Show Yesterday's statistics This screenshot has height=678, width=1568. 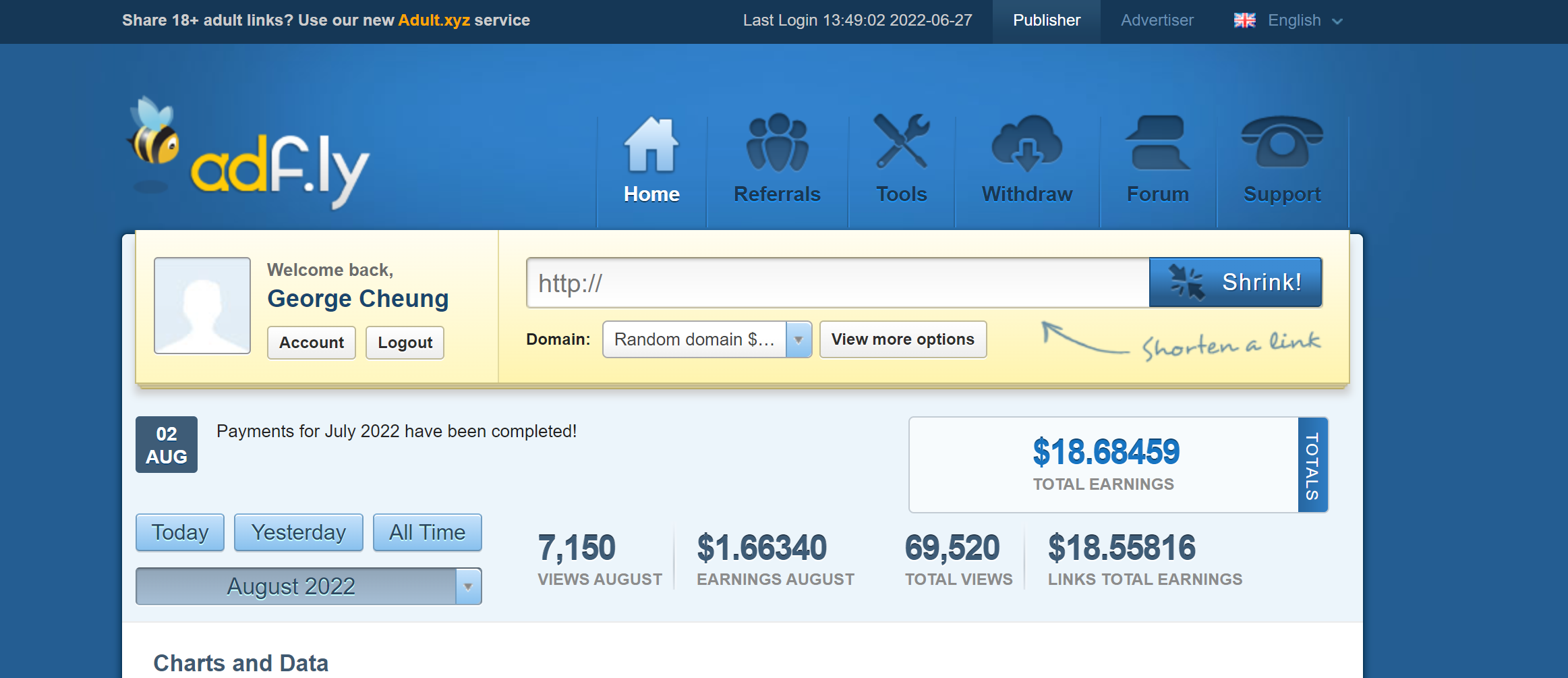(x=299, y=532)
